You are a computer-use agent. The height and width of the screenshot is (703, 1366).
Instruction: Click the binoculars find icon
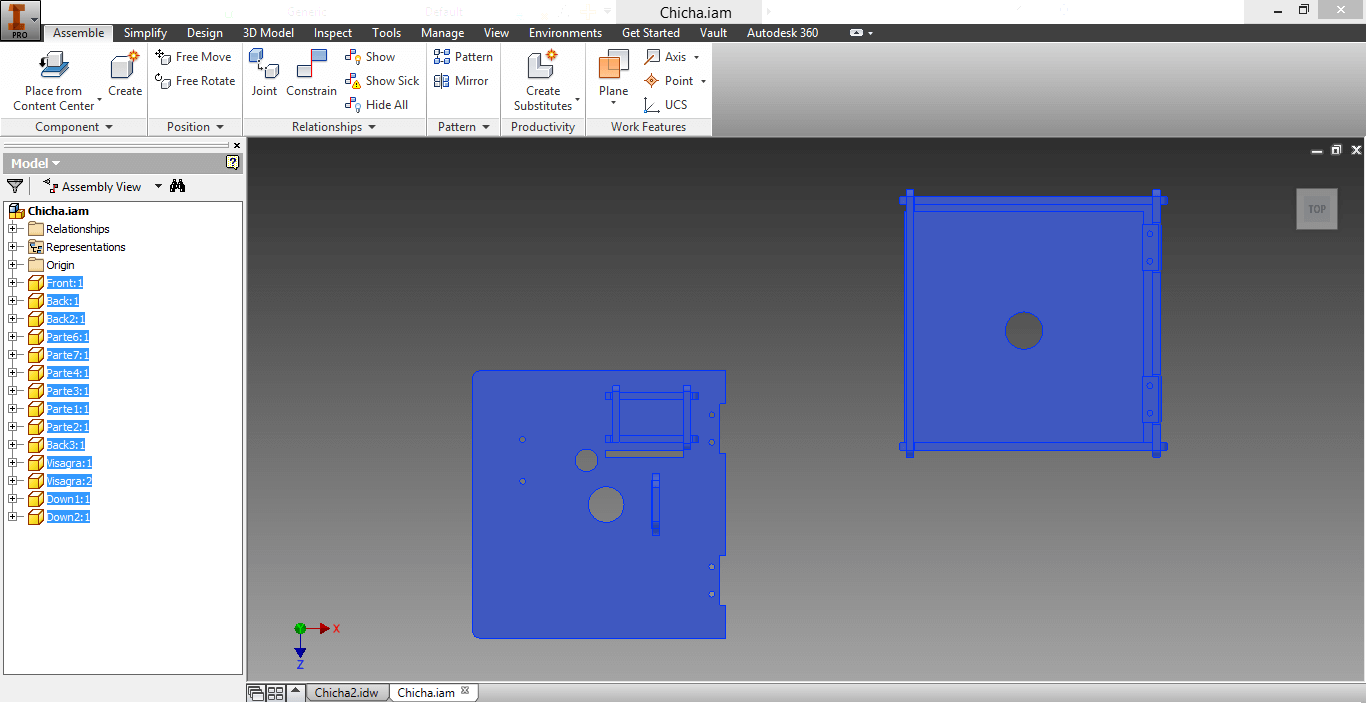pos(178,186)
